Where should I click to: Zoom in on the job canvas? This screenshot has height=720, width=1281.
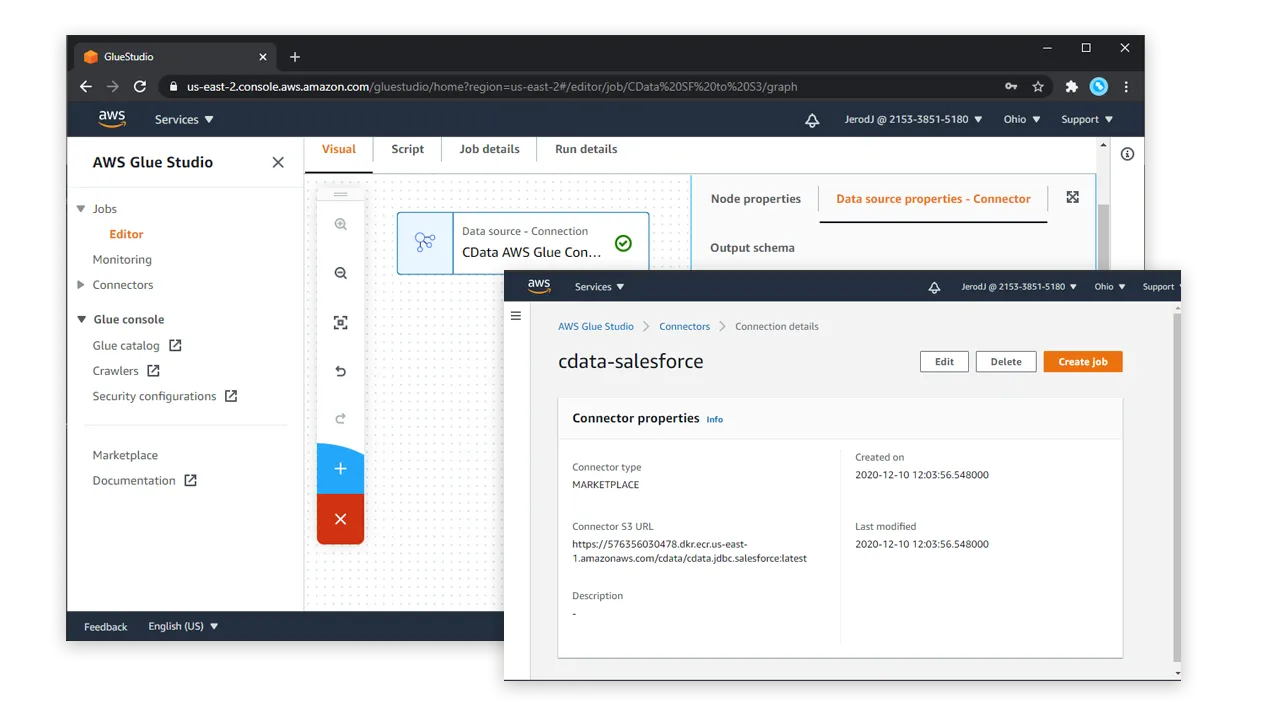(x=340, y=224)
